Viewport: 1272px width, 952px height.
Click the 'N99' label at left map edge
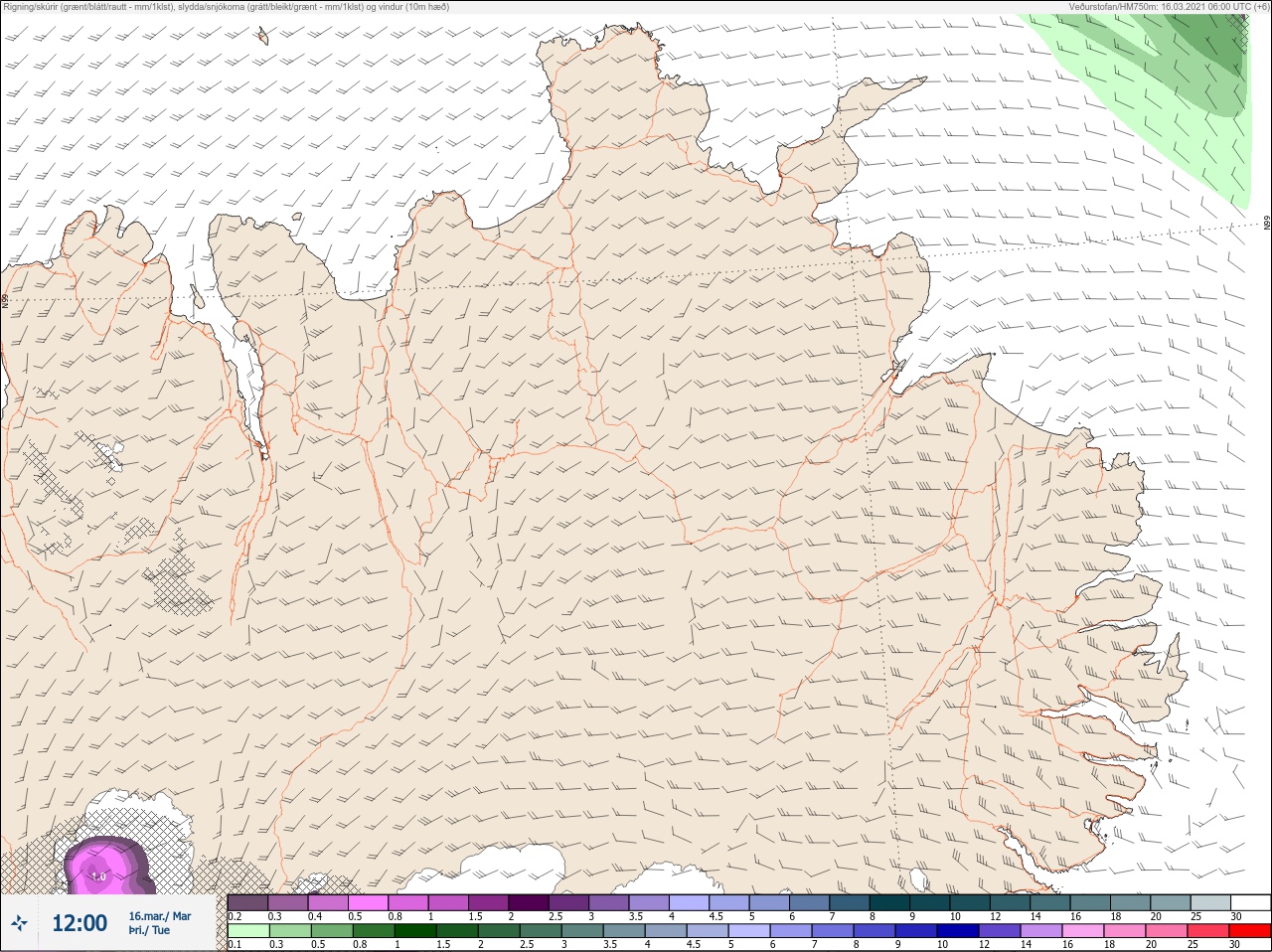click(x=5, y=300)
